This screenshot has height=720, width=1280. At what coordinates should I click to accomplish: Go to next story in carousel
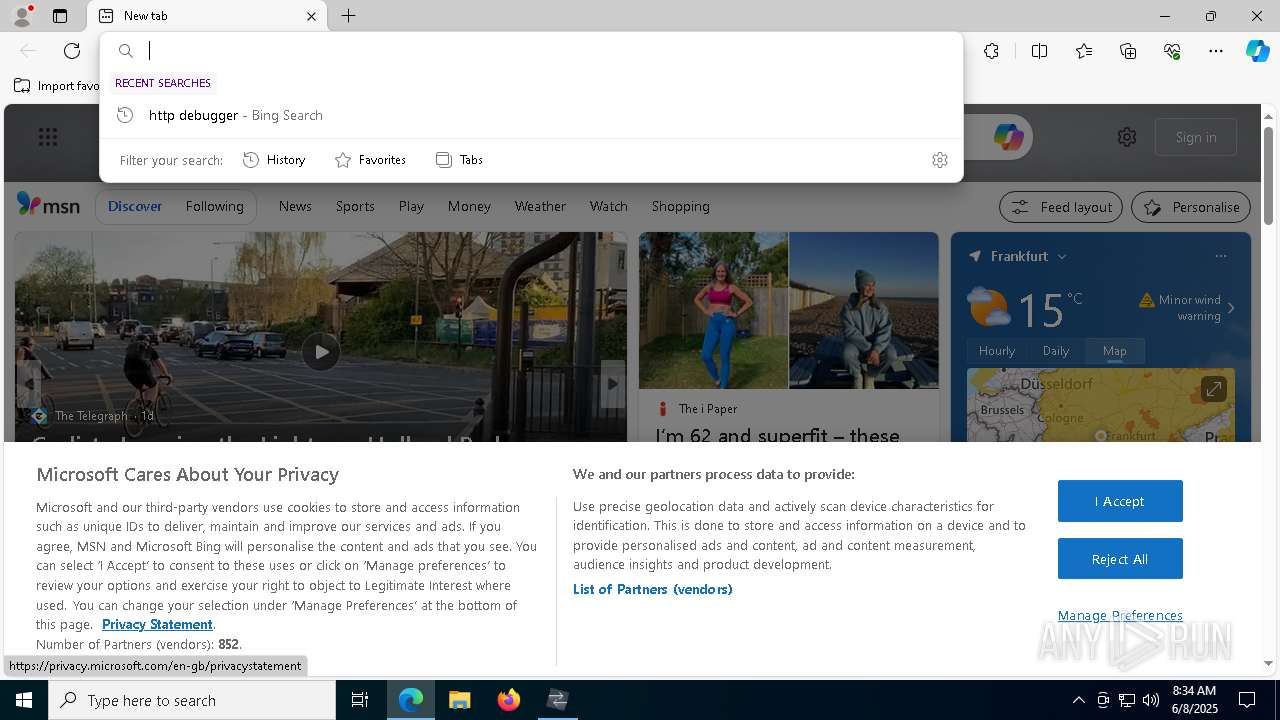[612, 383]
